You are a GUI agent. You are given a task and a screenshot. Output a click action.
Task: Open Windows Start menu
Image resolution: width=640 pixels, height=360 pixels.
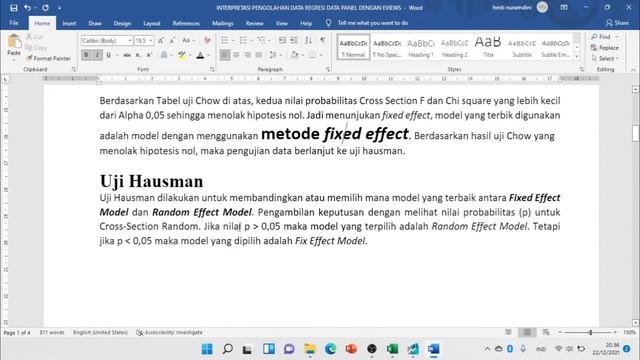click(207, 349)
